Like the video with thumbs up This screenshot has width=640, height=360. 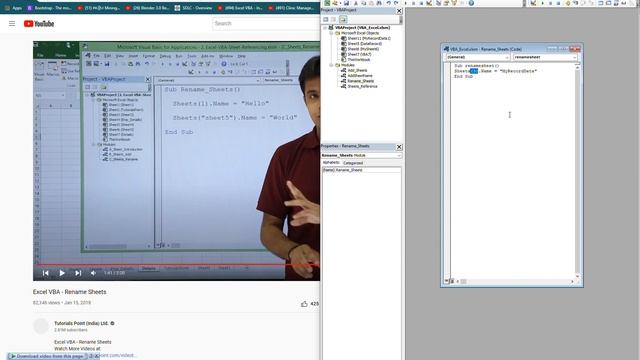304,304
